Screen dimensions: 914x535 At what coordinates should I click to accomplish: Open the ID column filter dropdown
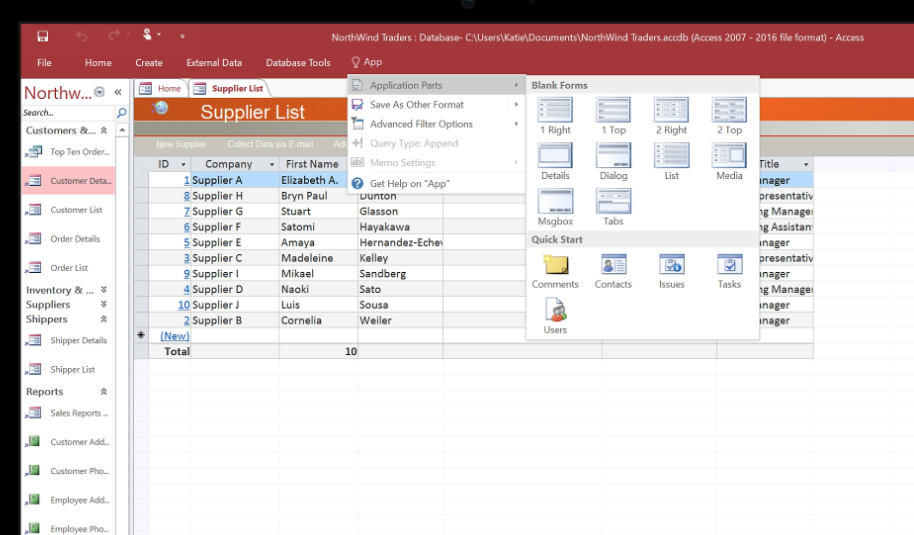click(183, 164)
